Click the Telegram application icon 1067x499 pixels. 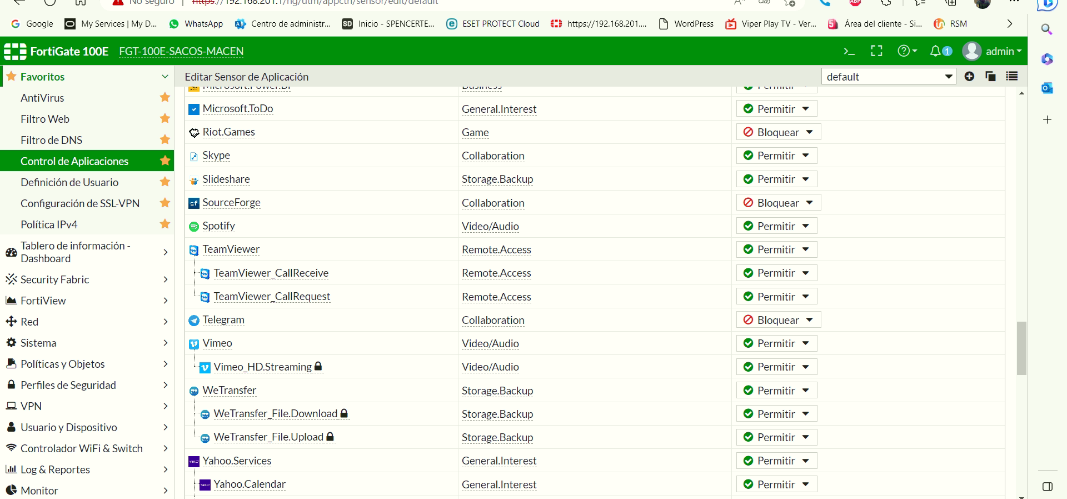(194, 320)
